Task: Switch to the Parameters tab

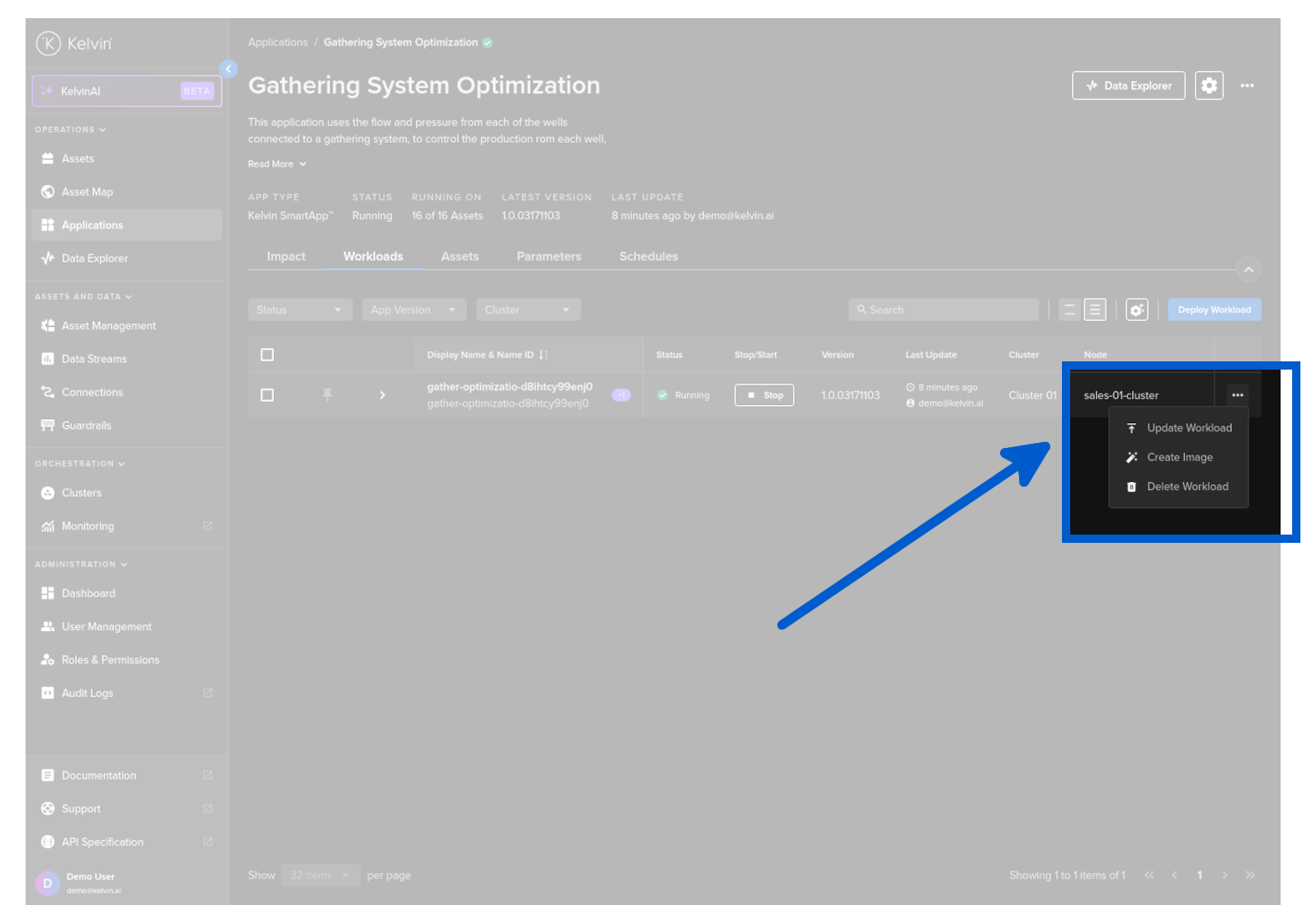Action: coord(549,257)
